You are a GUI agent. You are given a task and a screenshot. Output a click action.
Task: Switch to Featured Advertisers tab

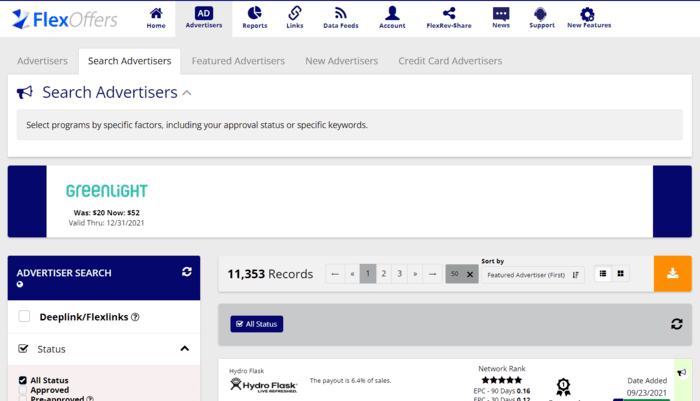tap(238, 61)
